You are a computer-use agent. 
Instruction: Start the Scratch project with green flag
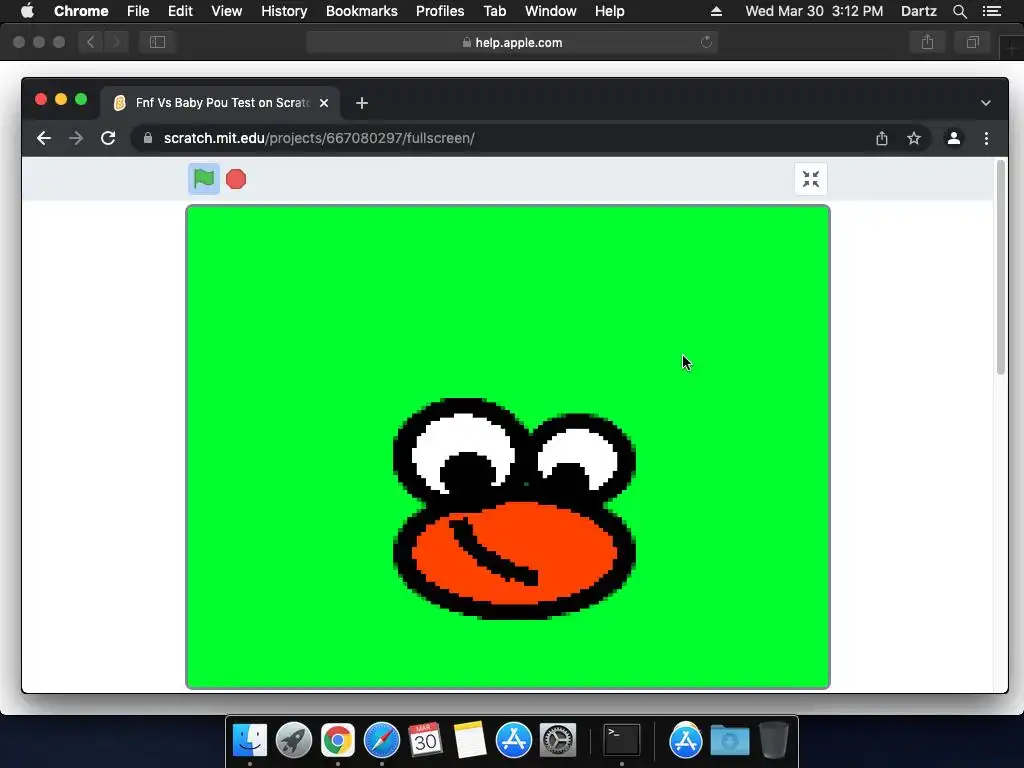click(x=204, y=178)
